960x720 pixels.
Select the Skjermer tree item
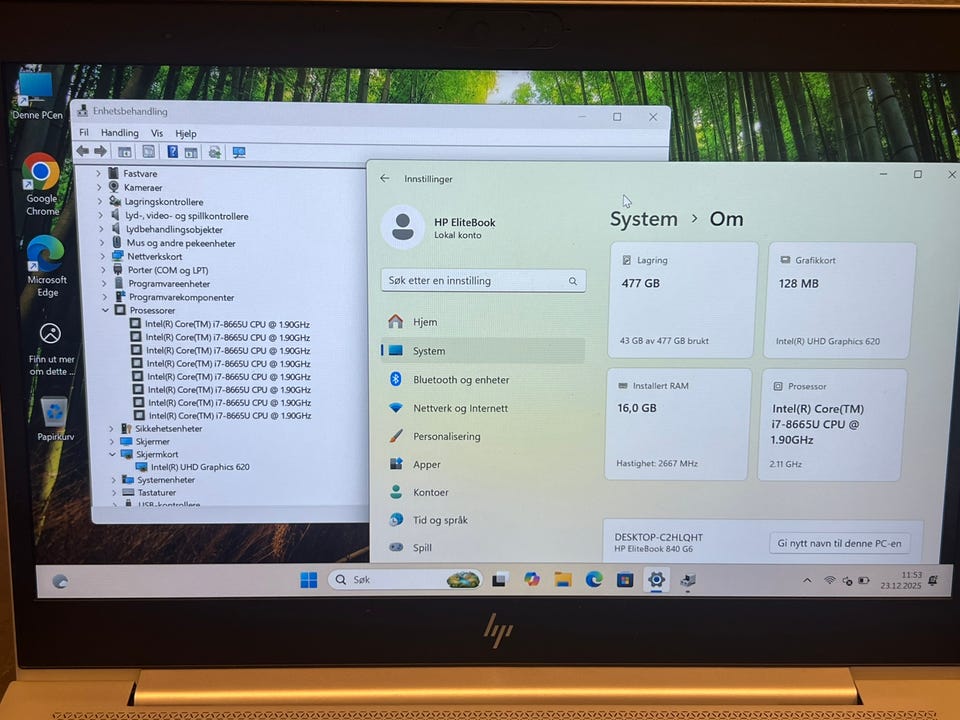tap(145, 441)
